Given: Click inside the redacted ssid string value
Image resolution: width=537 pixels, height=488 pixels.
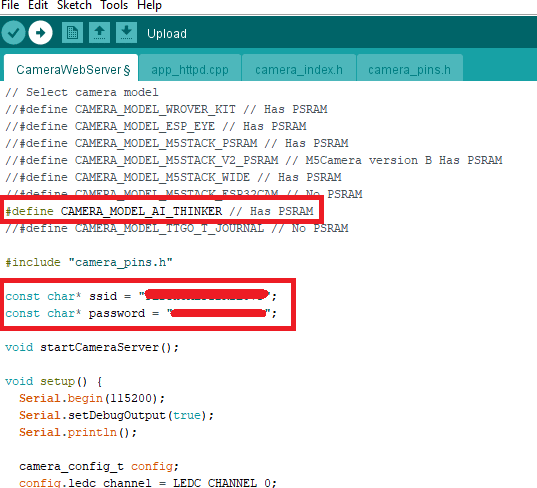Looking at the screenshot, I should tap(207, 295).
